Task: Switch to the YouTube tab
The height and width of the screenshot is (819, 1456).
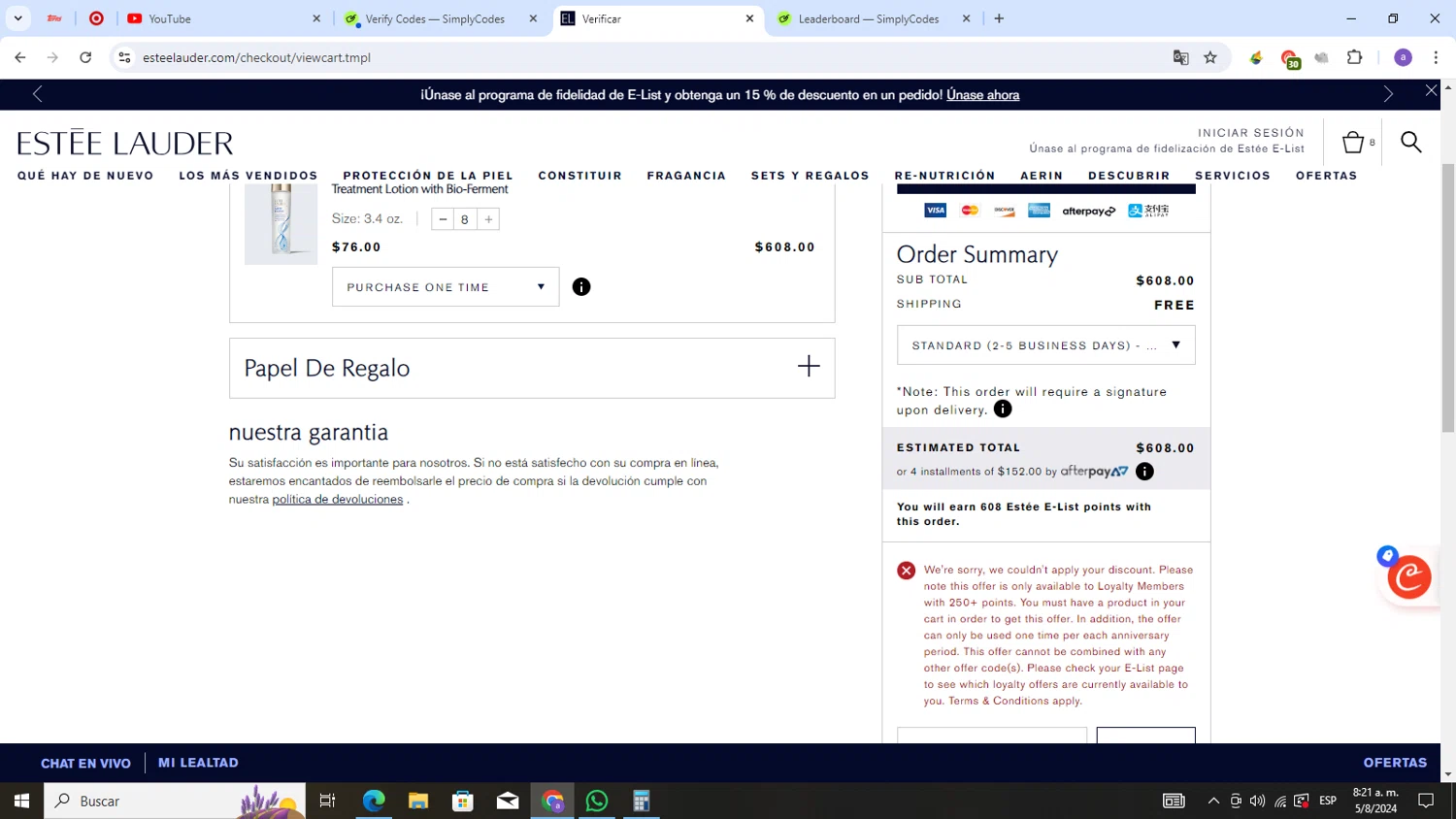Action: coord(223,18)
